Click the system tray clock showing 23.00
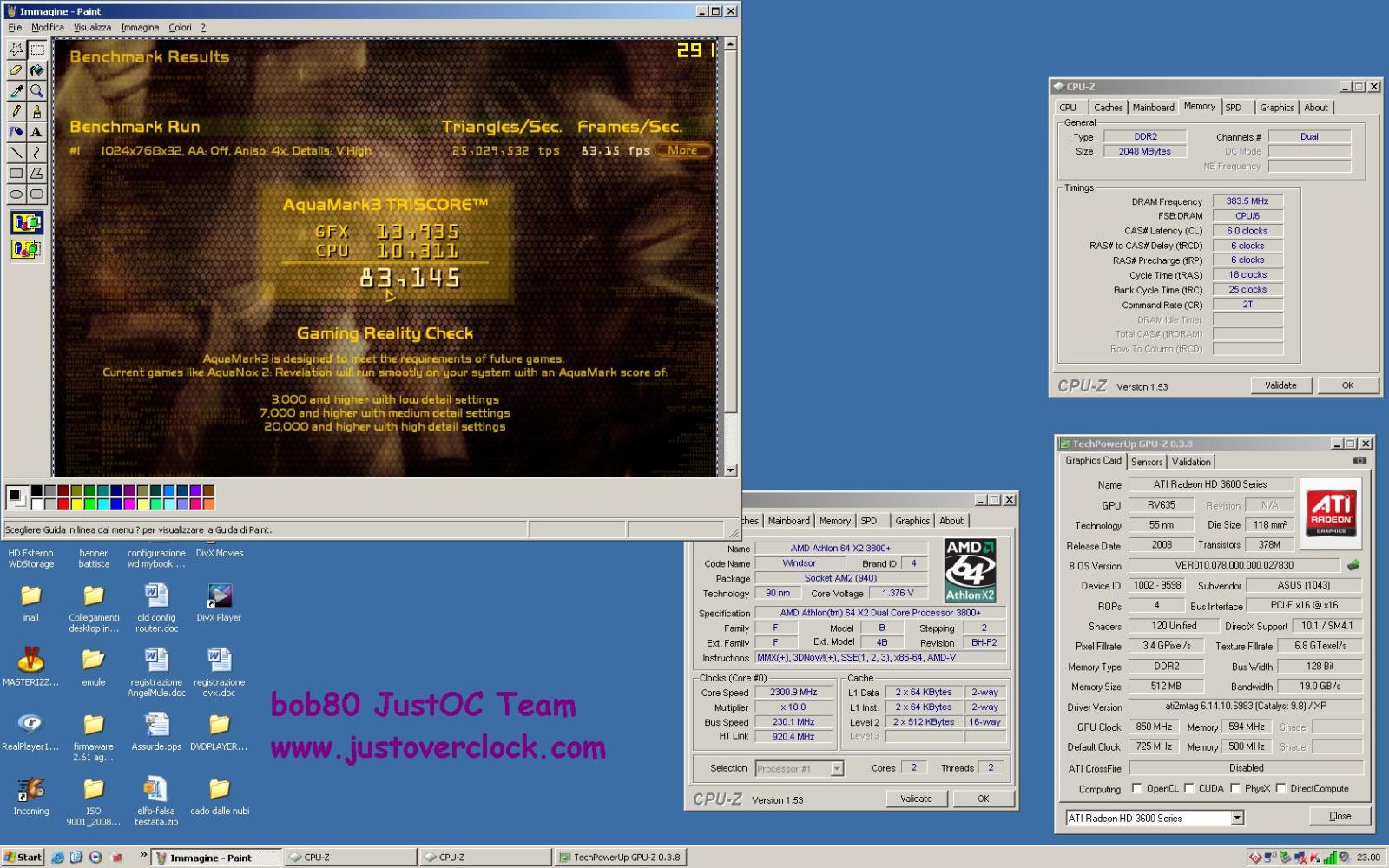The height and width of the screenshot is (868, 1389). [1368, 858]
